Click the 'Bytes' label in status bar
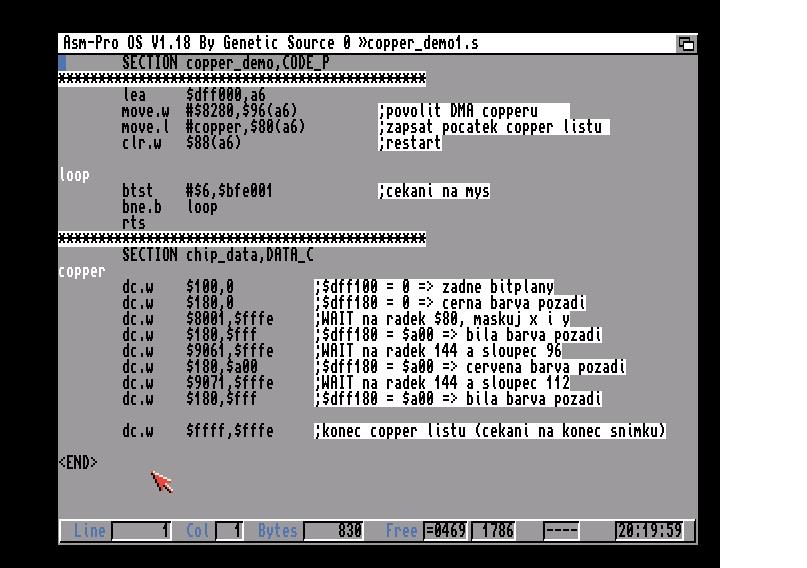807x568 pixels. pos(277,531)
